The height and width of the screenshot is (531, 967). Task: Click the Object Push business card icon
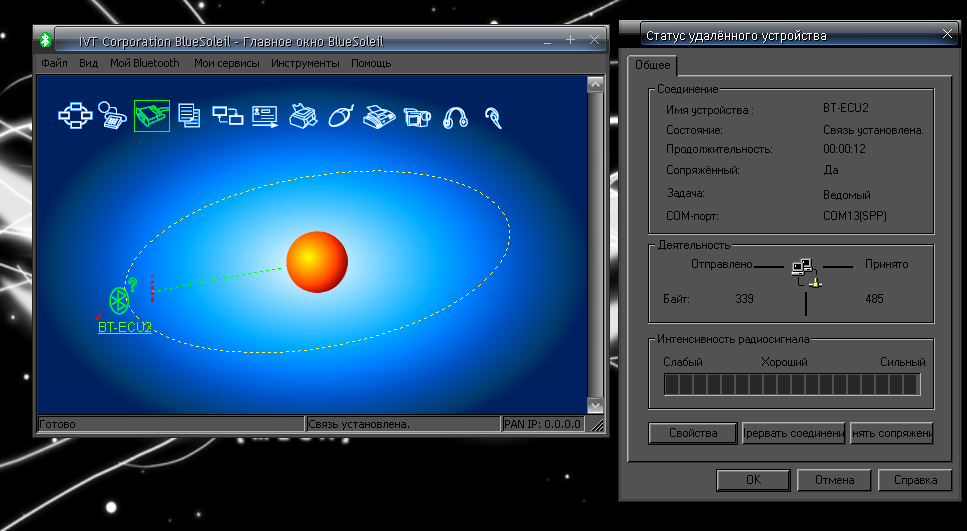(x=264, y=116)
